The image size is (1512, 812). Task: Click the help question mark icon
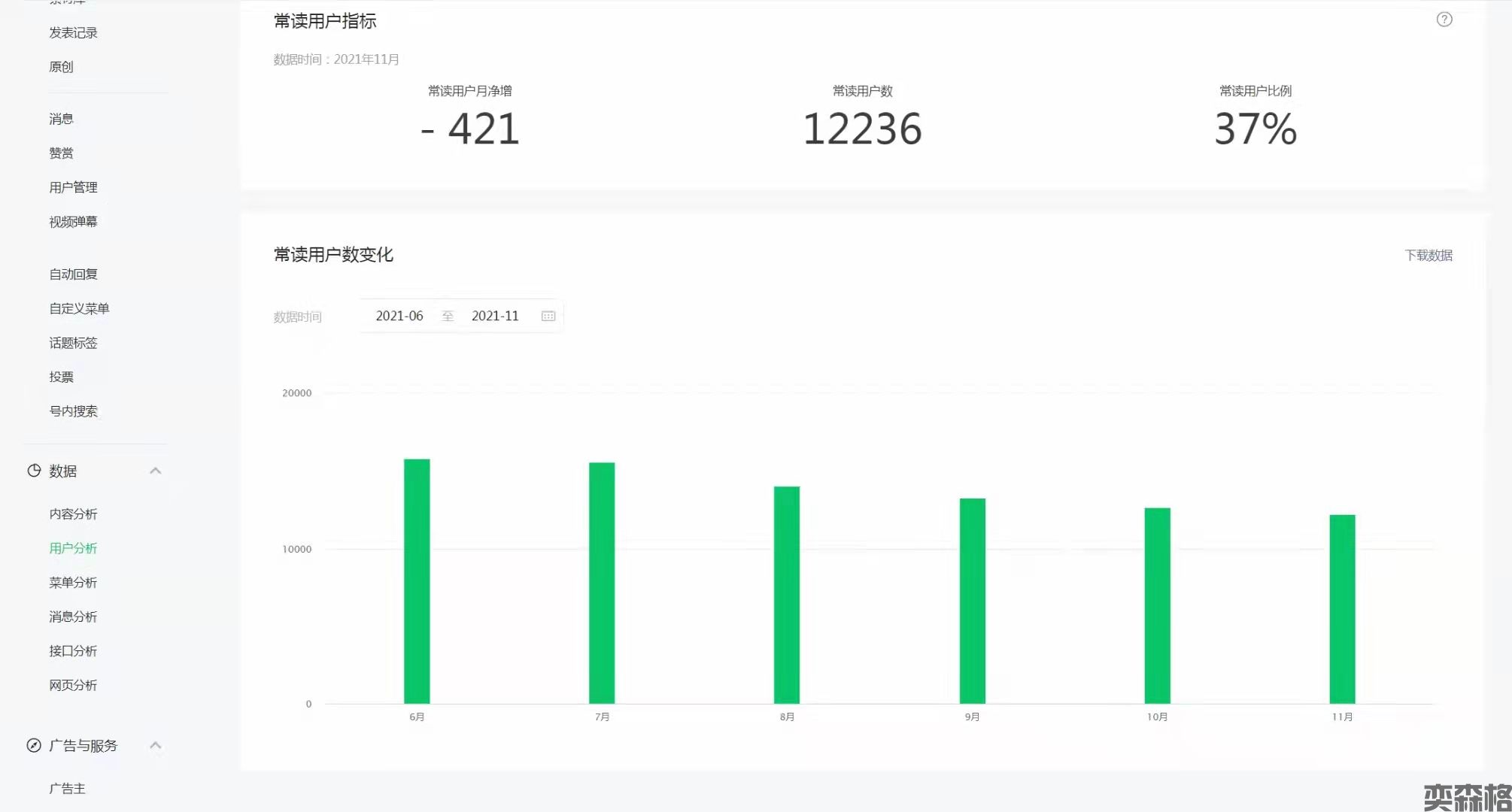(x=1444, y=20)
